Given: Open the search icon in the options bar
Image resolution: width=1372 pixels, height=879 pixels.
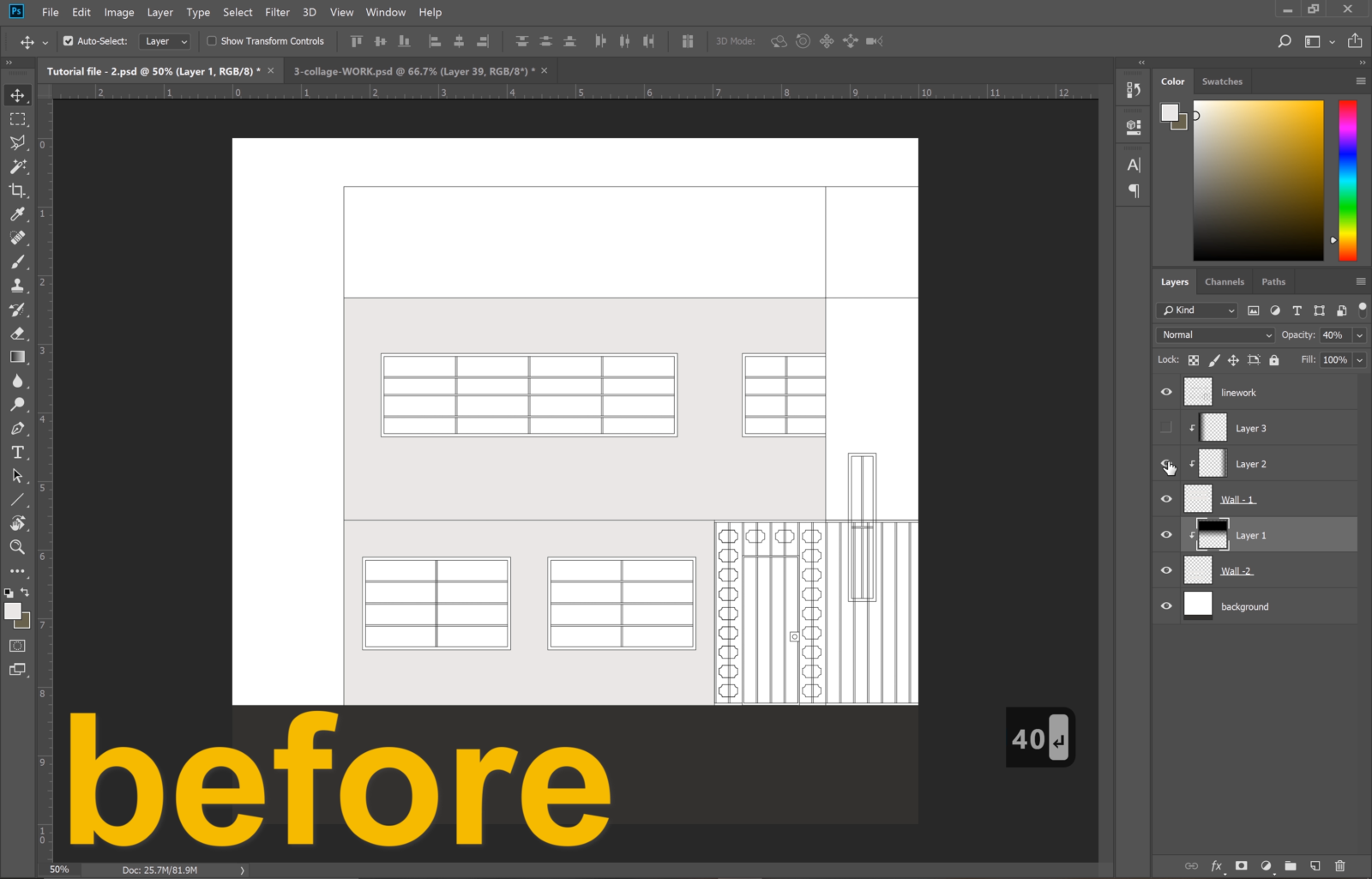Looking at the screenshot, I should coord(1284,40).
